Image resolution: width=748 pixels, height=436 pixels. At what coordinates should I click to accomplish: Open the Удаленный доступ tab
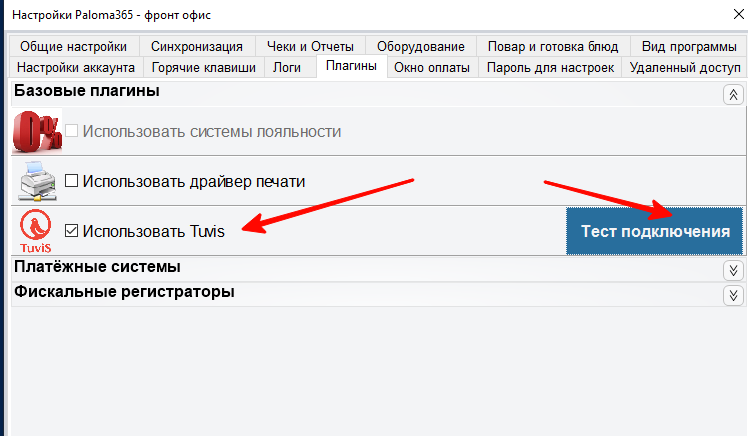tap(685, 67)
